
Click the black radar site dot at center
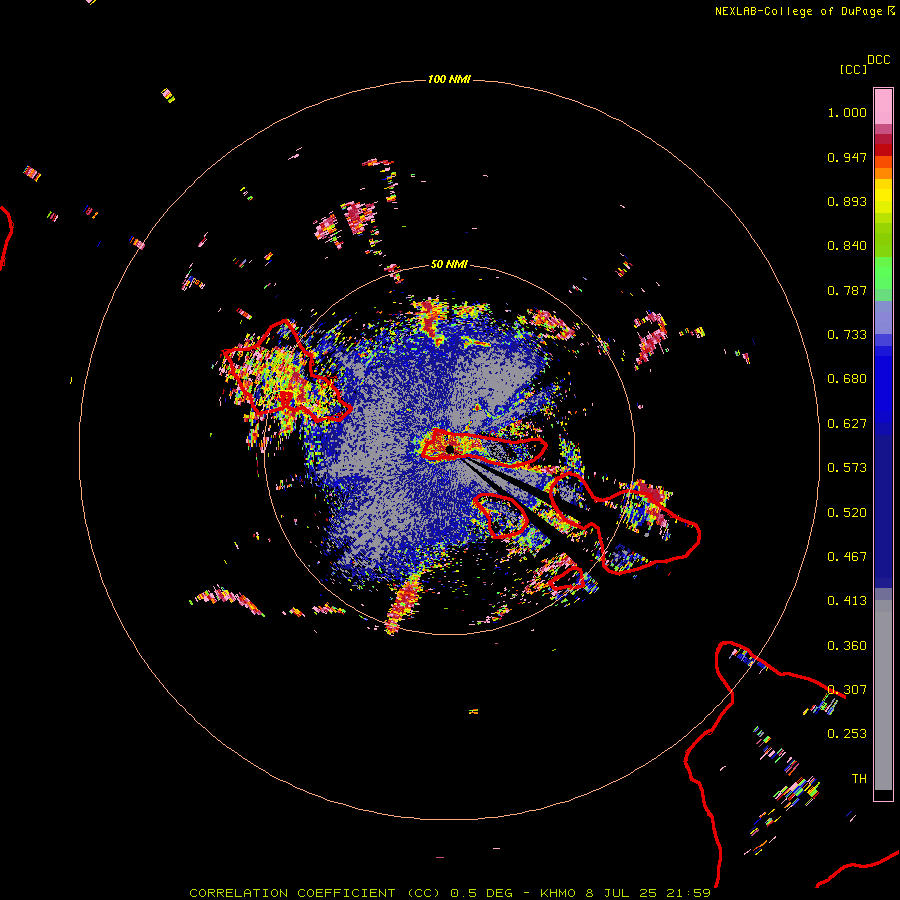[450, 449]
